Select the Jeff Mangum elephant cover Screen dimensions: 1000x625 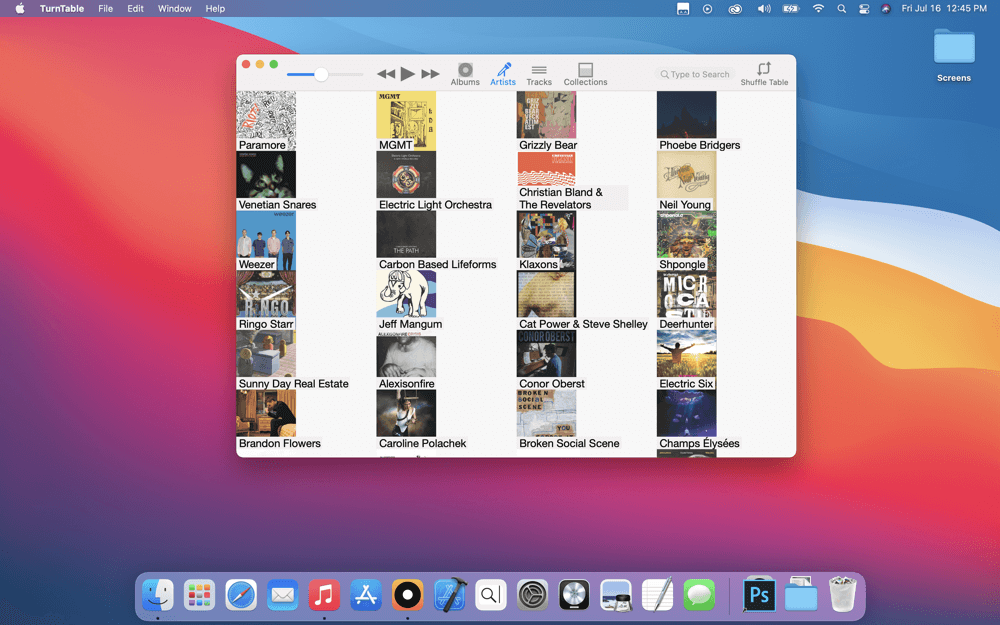click(x=406, y=293)
